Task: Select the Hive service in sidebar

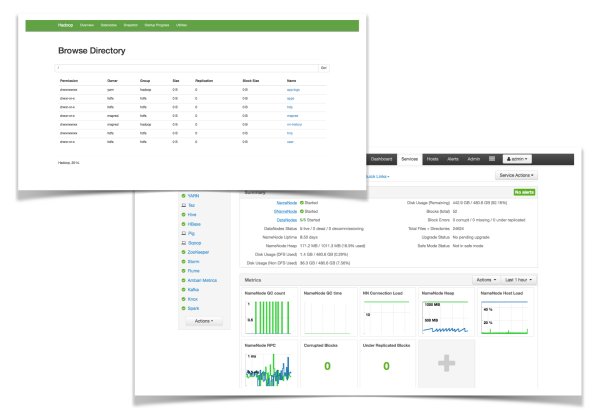Action: [x=192, y=215]
